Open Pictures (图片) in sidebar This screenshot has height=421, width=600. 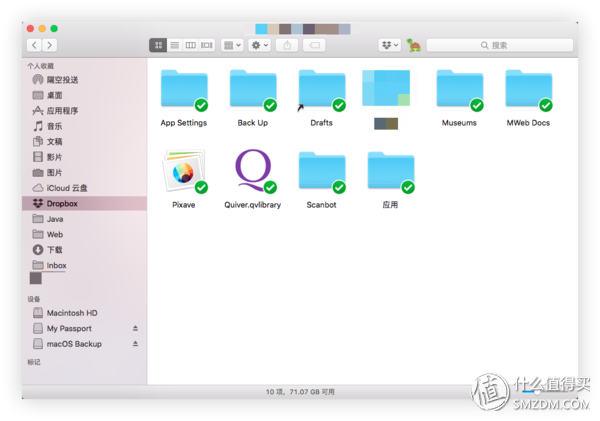84,173
